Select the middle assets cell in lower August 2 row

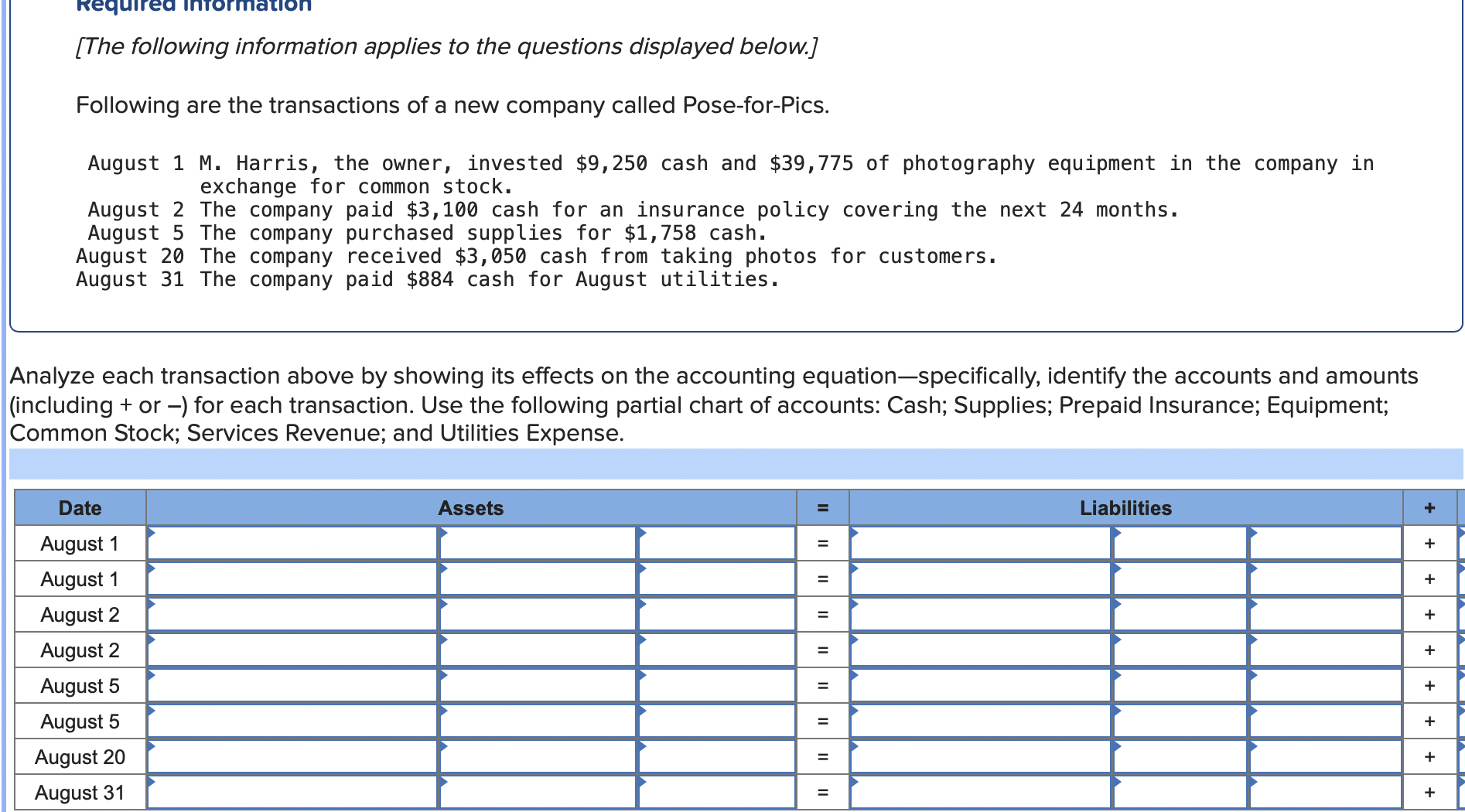(x=538, y=650)
